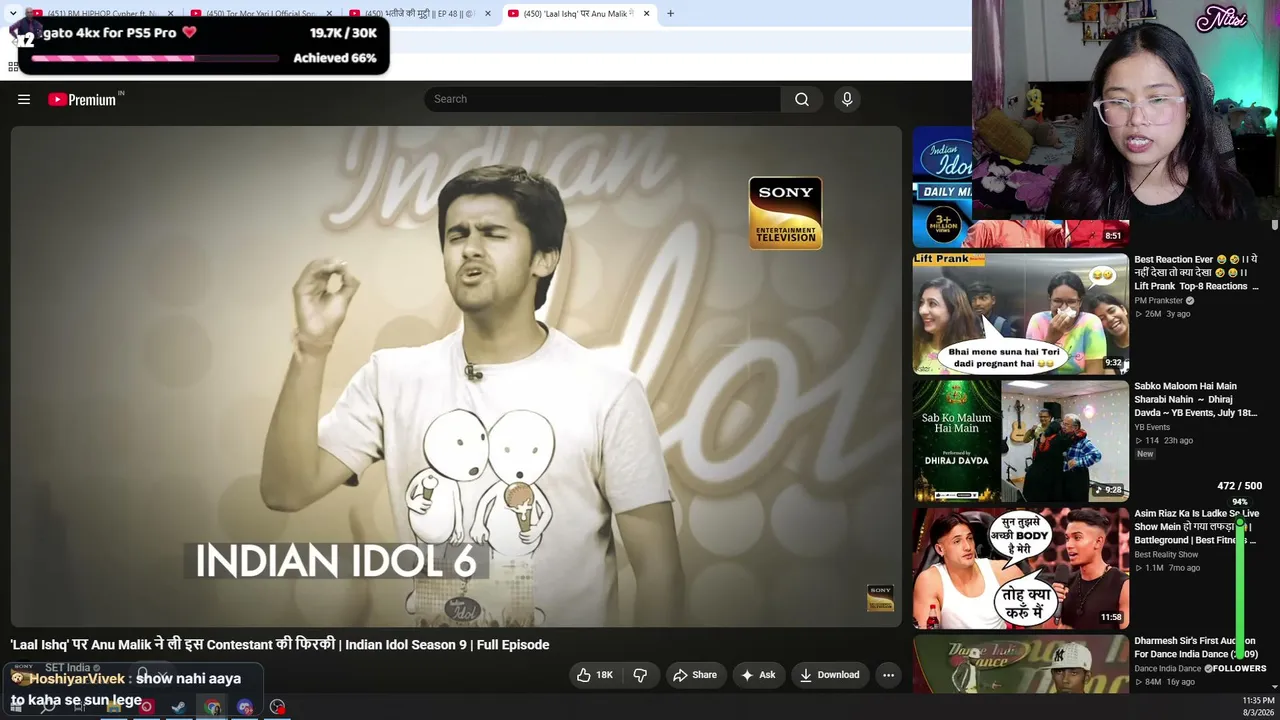Open 'Asim Riaz Ka Is Ladke Se' title
1280x720 pixels.
coord(1196,527)
